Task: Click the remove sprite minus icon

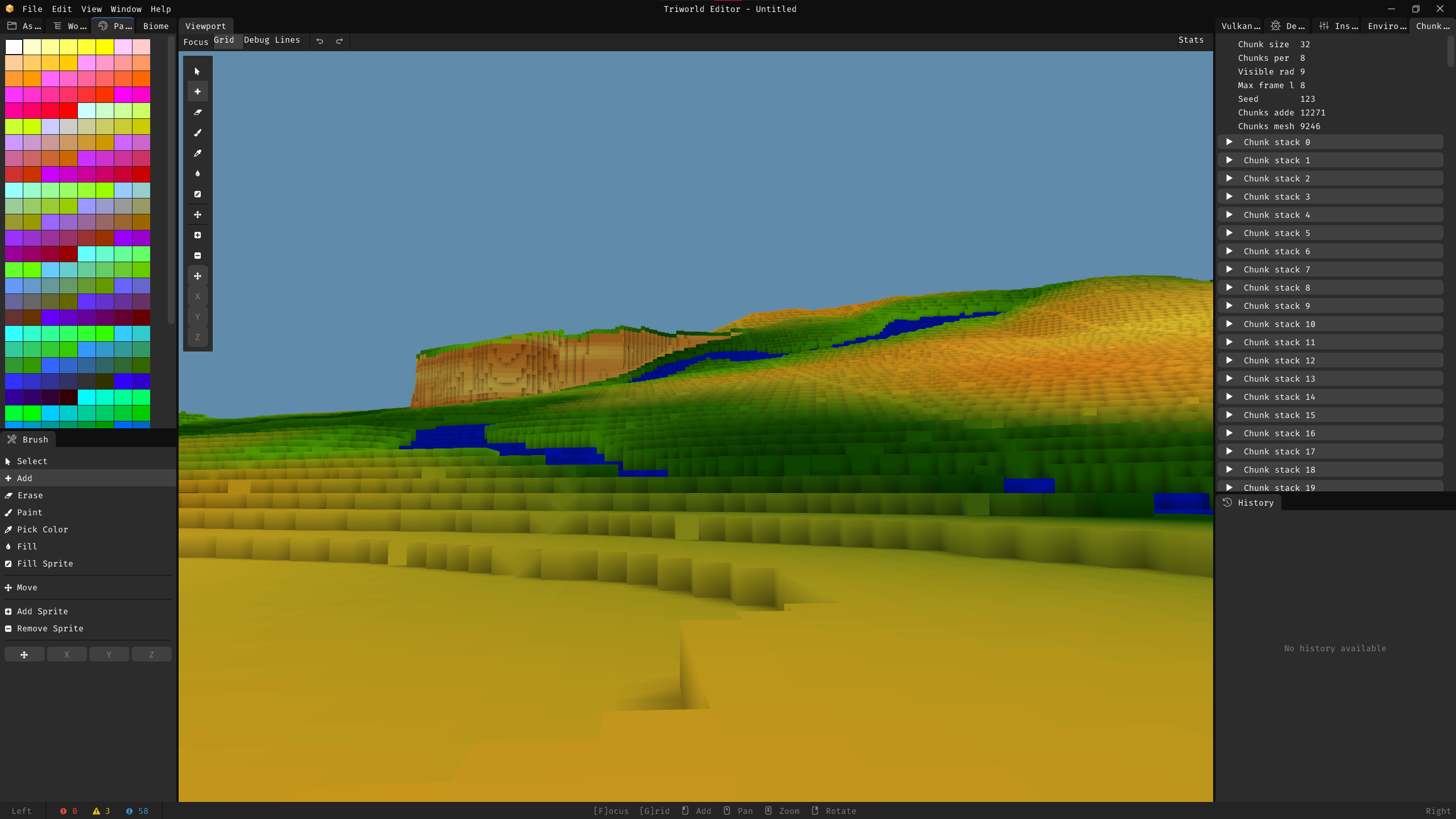Action: click(x=197, y=255)
